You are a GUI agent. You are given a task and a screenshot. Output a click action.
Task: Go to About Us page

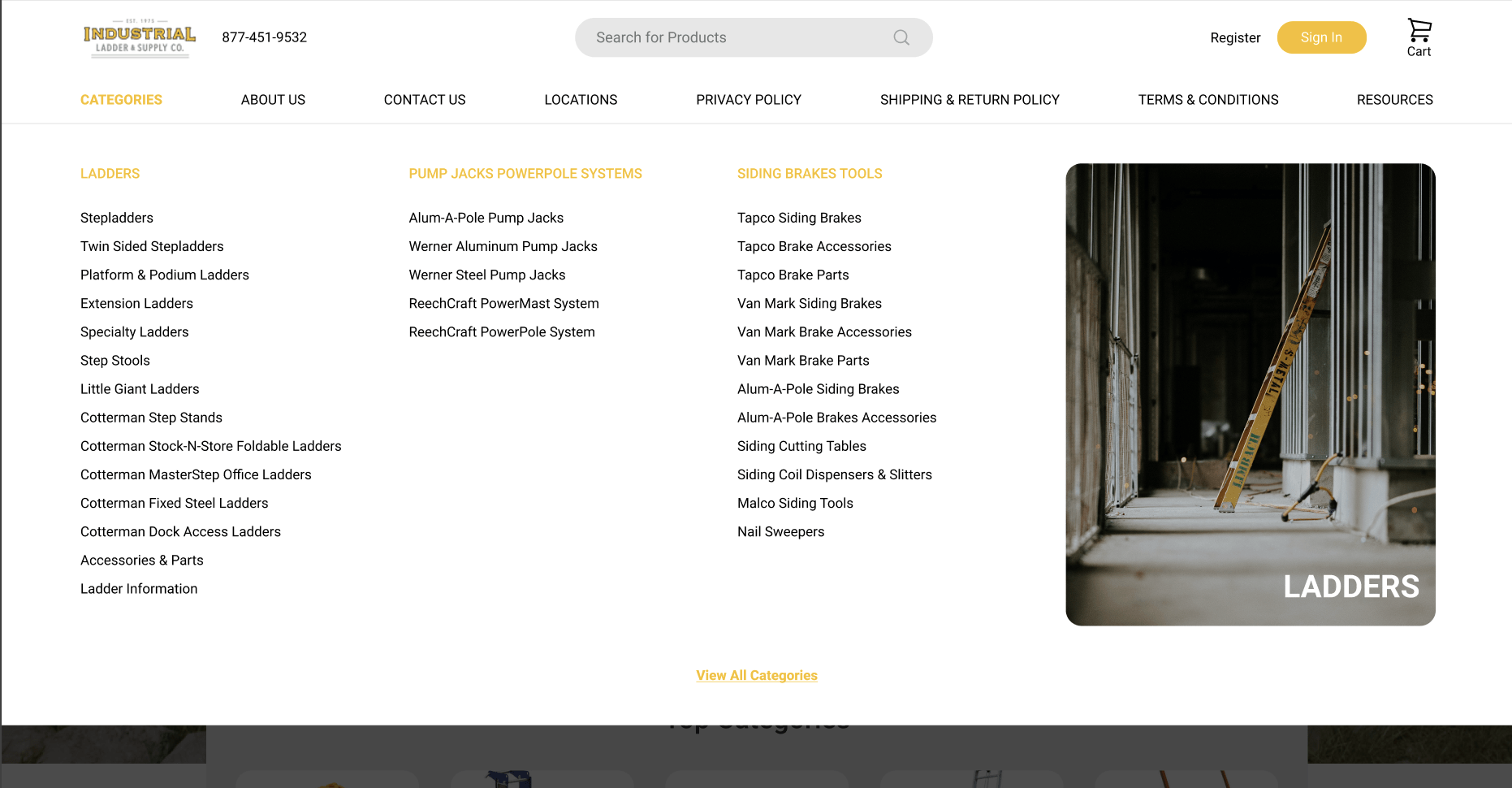(x=273, y=100)
